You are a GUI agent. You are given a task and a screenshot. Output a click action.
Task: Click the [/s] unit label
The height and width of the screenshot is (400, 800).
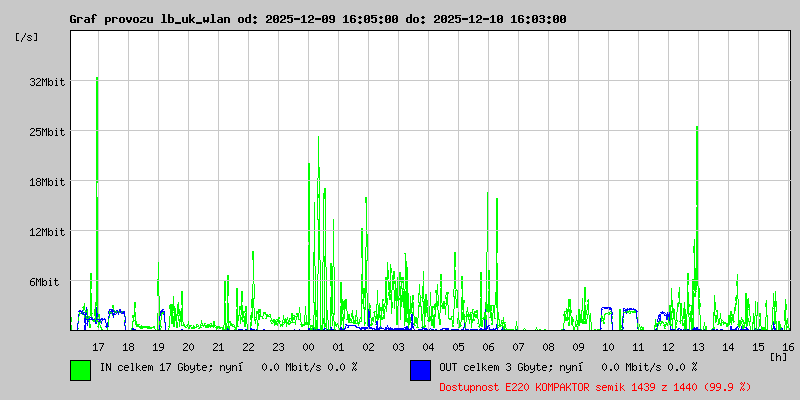click(27, 37)
